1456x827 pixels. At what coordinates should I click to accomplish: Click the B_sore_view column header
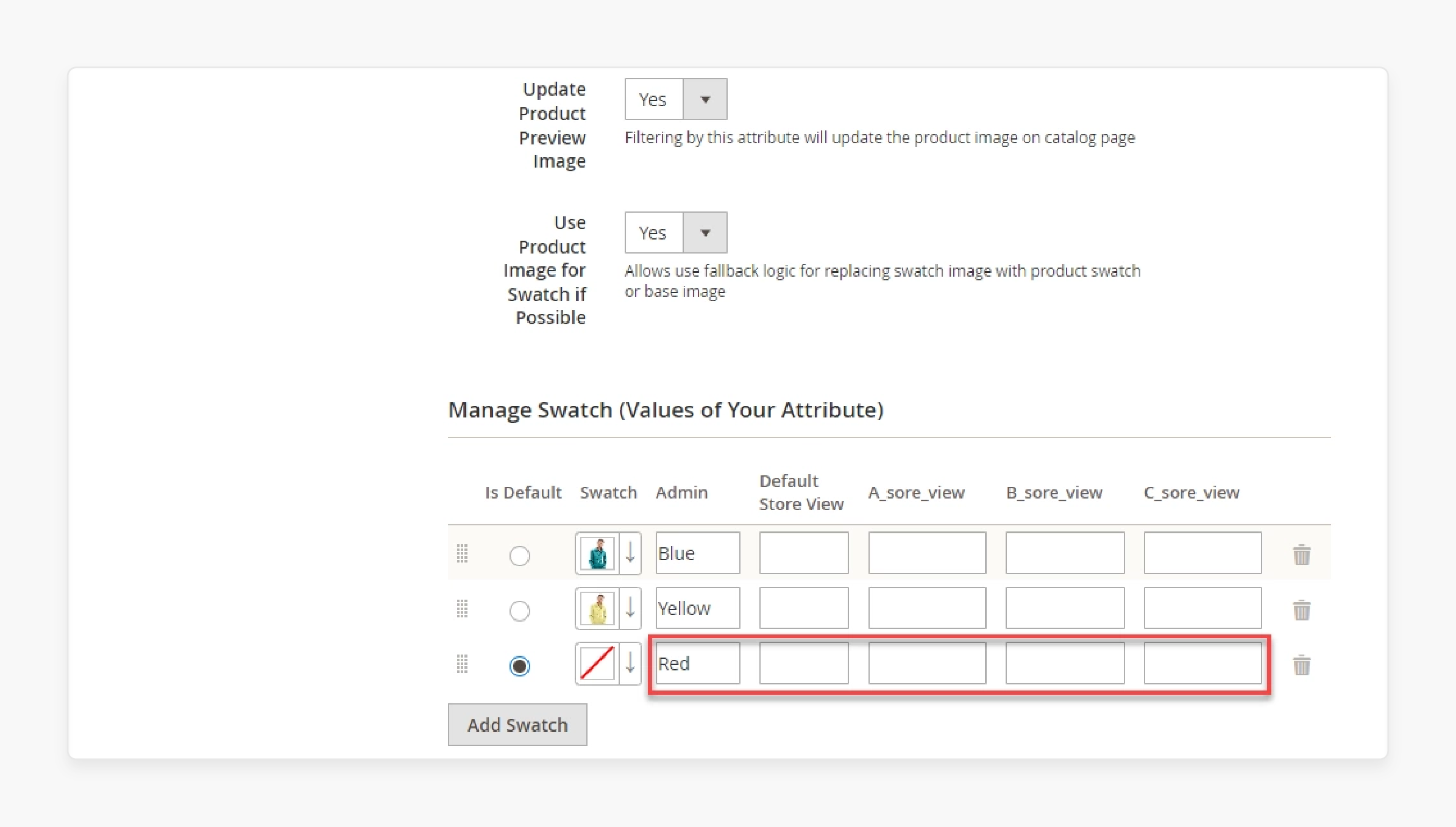pyautogui.click(x=1054, y=492)
